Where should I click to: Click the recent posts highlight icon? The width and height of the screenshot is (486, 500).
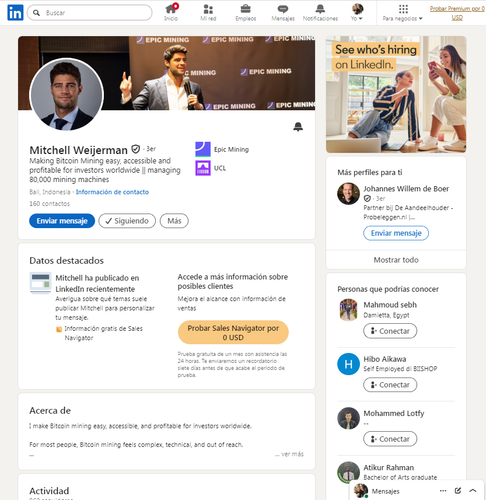pos(40,283)
